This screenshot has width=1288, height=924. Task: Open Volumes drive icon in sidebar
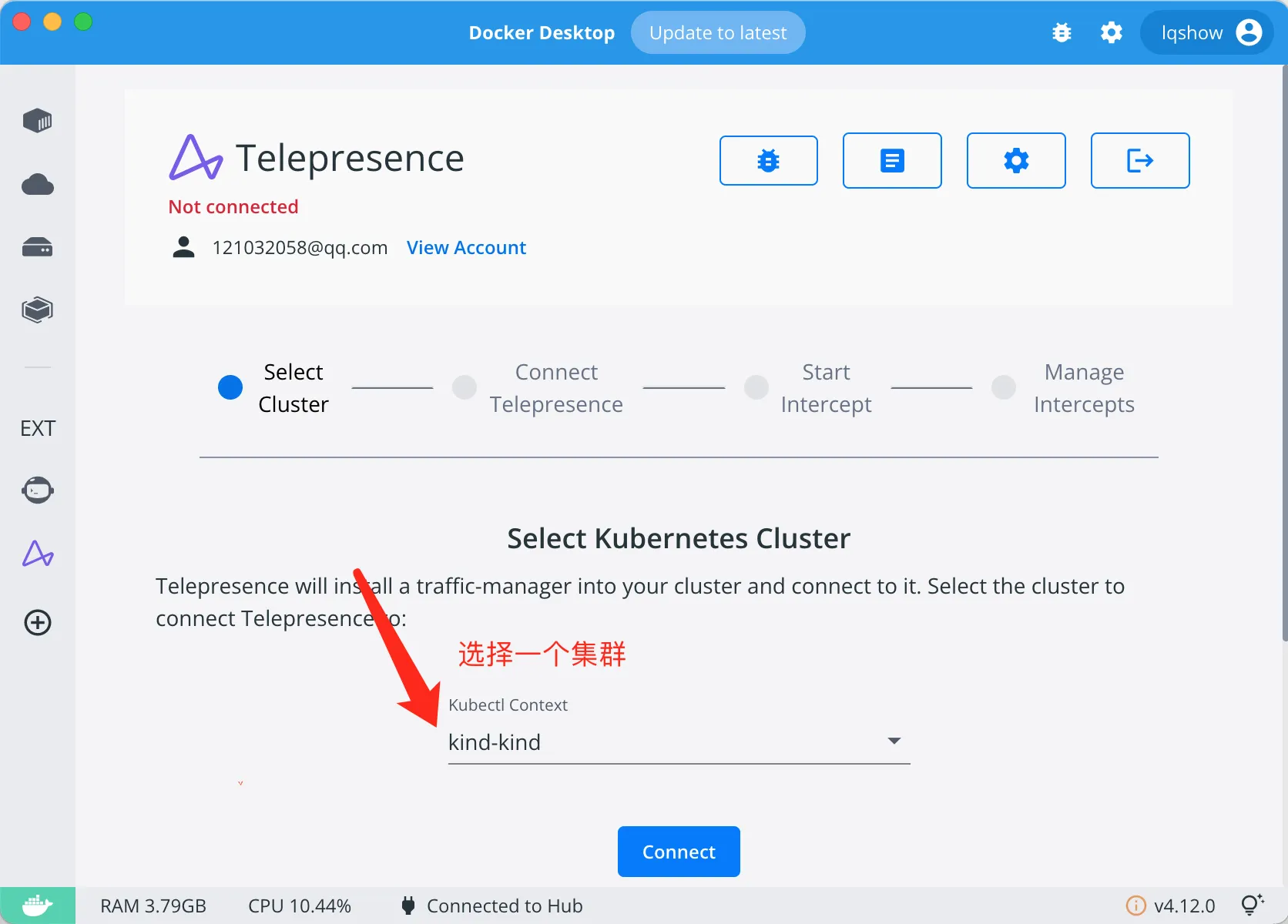[x=37, y=248]
